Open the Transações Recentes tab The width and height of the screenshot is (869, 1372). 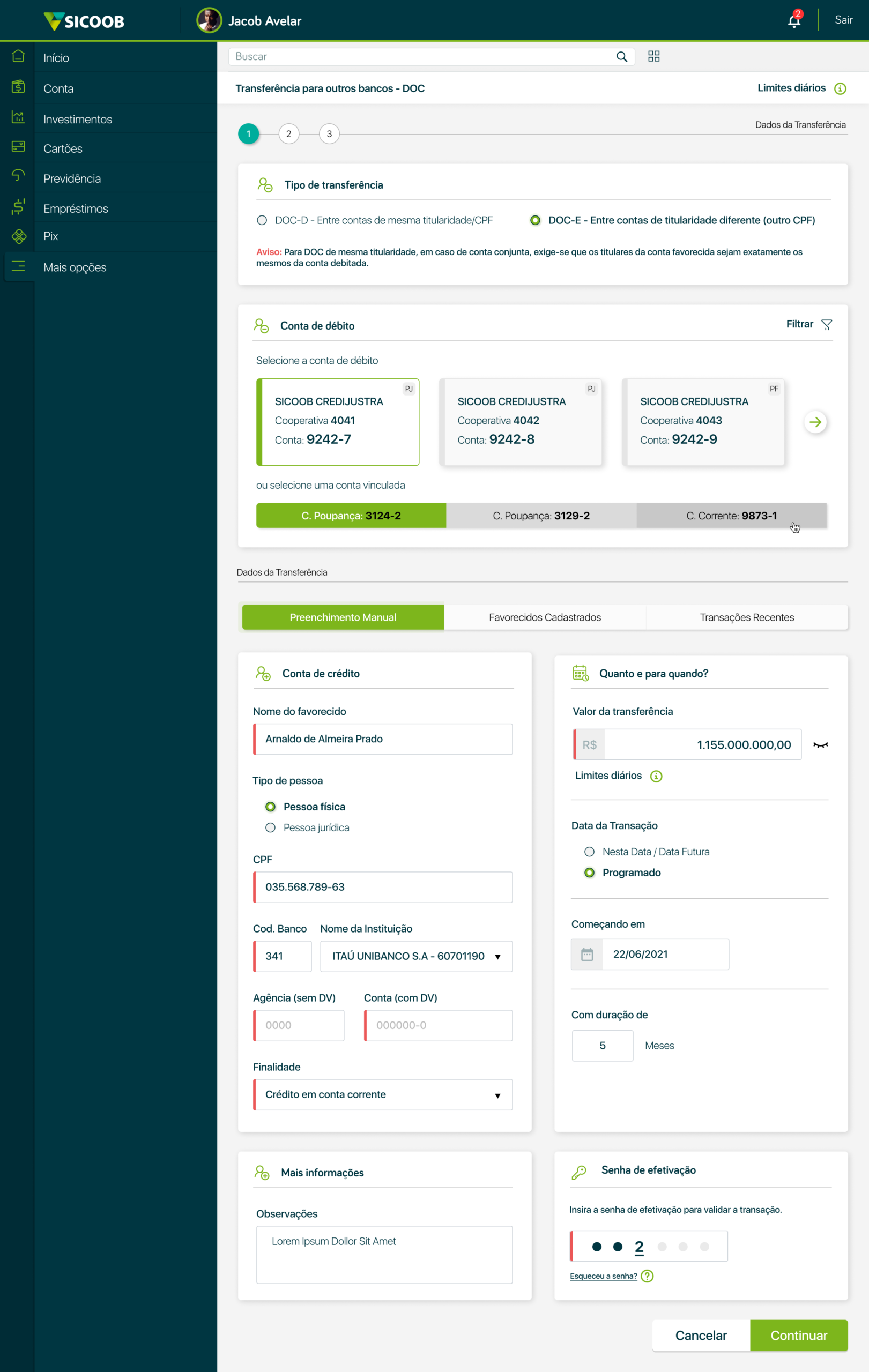(x=746, y=617)
